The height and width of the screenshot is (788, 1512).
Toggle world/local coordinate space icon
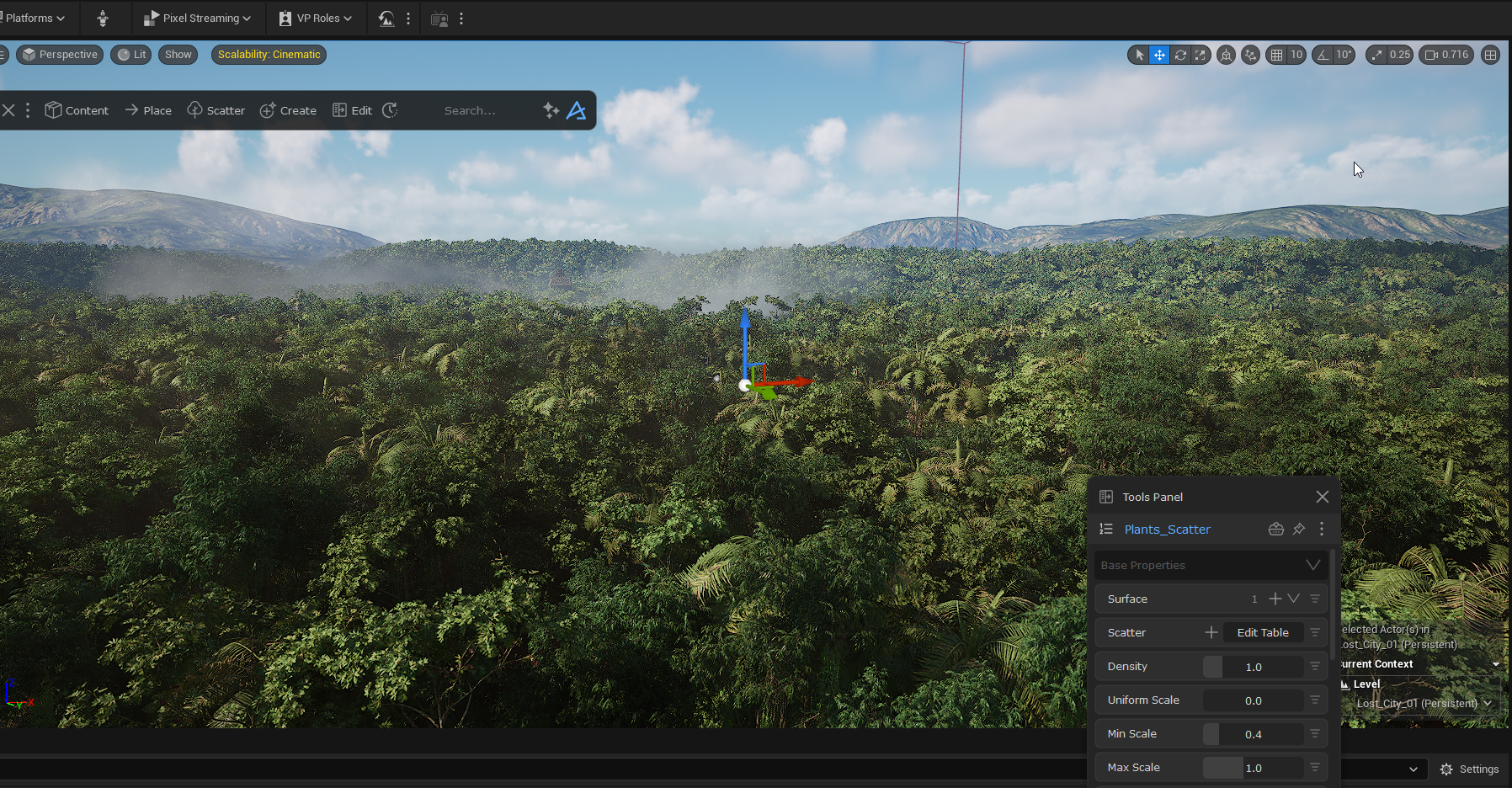tap(1227, 55)
